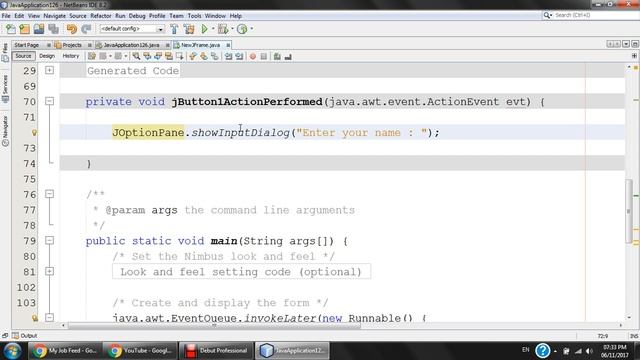Screen dimensions: 640x360
Task: Open the Debug menu
Action: (137, 16)
